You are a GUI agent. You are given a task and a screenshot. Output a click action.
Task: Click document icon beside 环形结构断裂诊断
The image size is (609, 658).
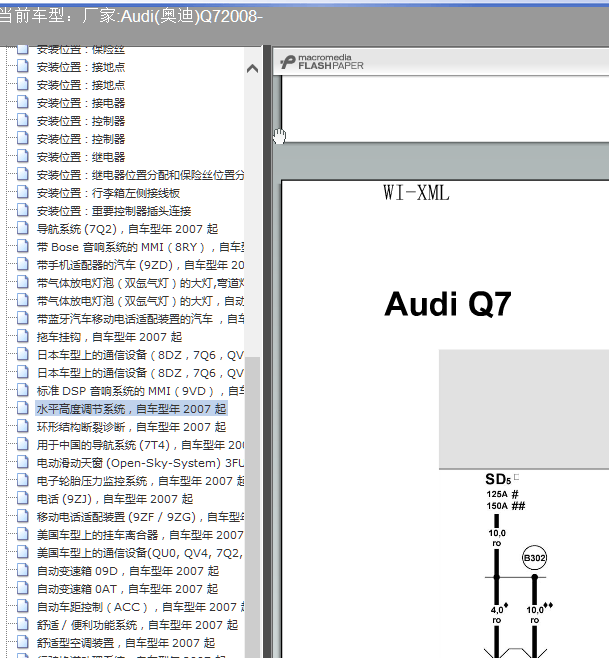(x=23, y=426)
